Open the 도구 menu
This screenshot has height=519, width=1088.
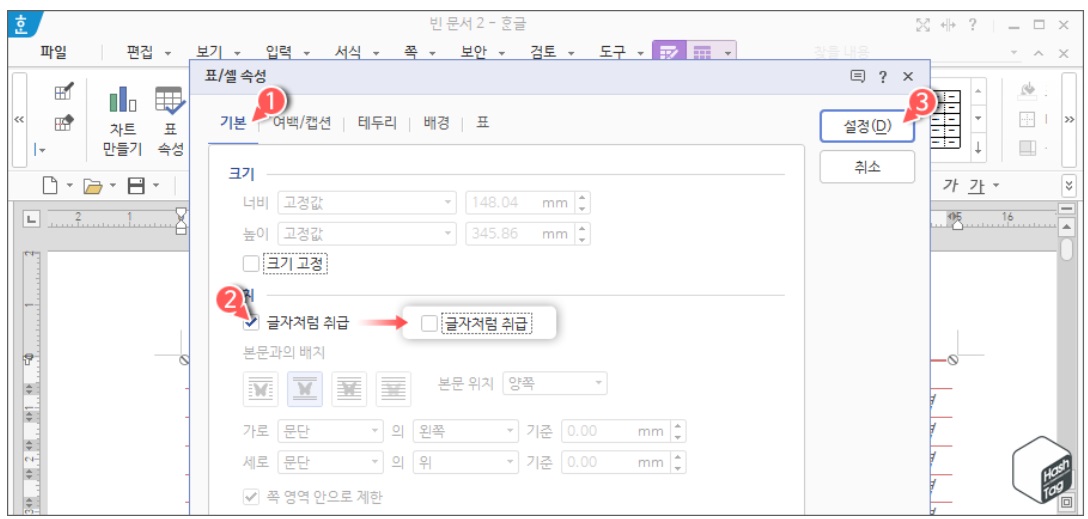click(613, 53)
